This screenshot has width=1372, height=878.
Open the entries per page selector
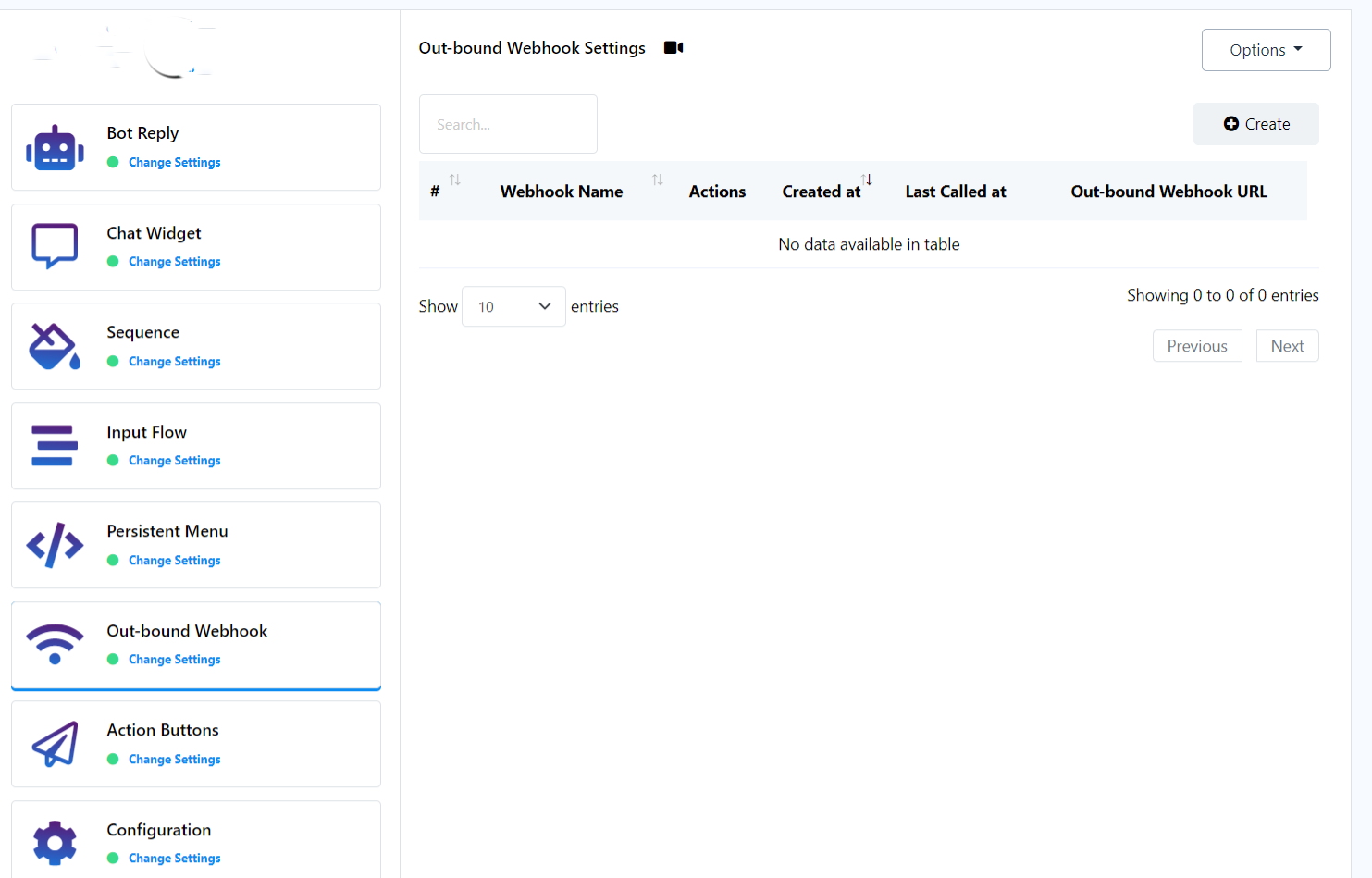[x=513, y=306]
